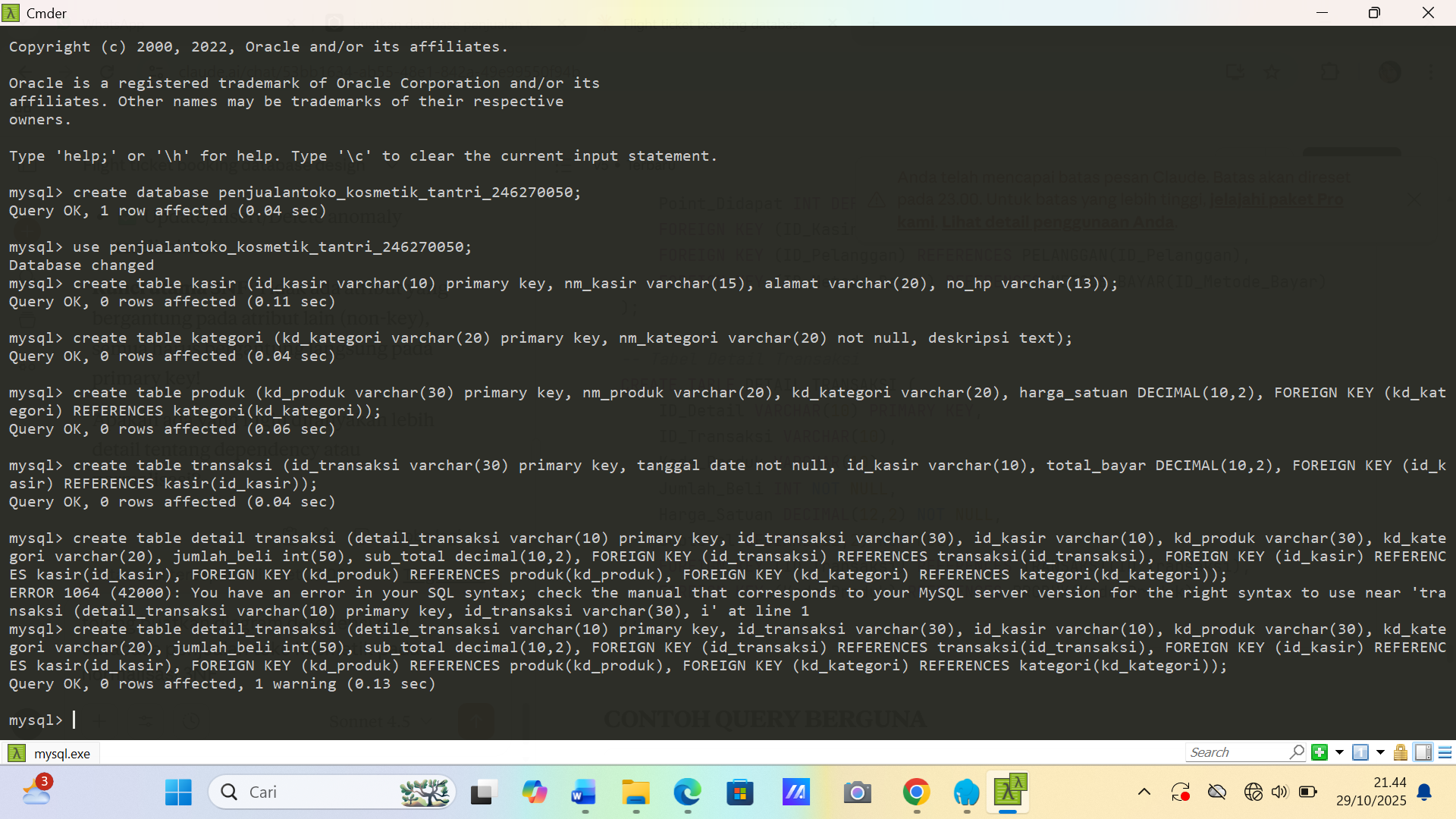
Task: Click the green new console plus icon
Action: click(1319, 752)
